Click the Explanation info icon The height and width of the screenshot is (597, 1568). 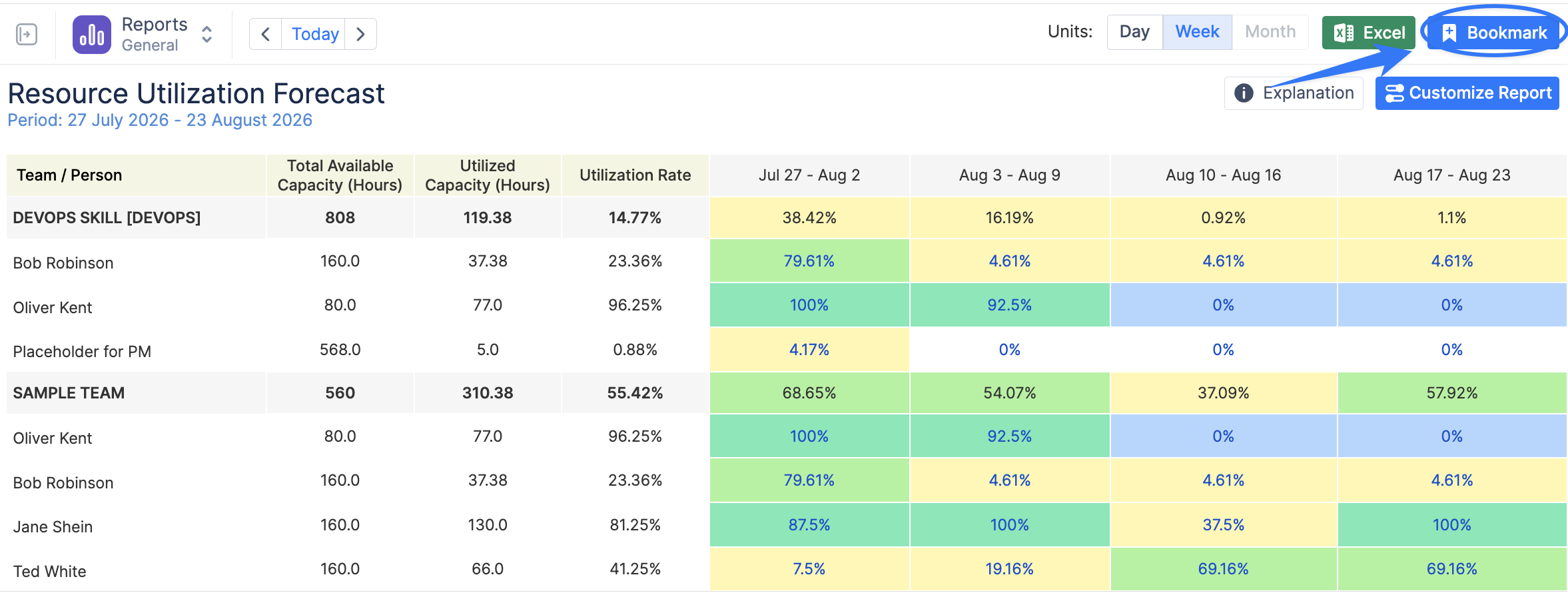1244,93
